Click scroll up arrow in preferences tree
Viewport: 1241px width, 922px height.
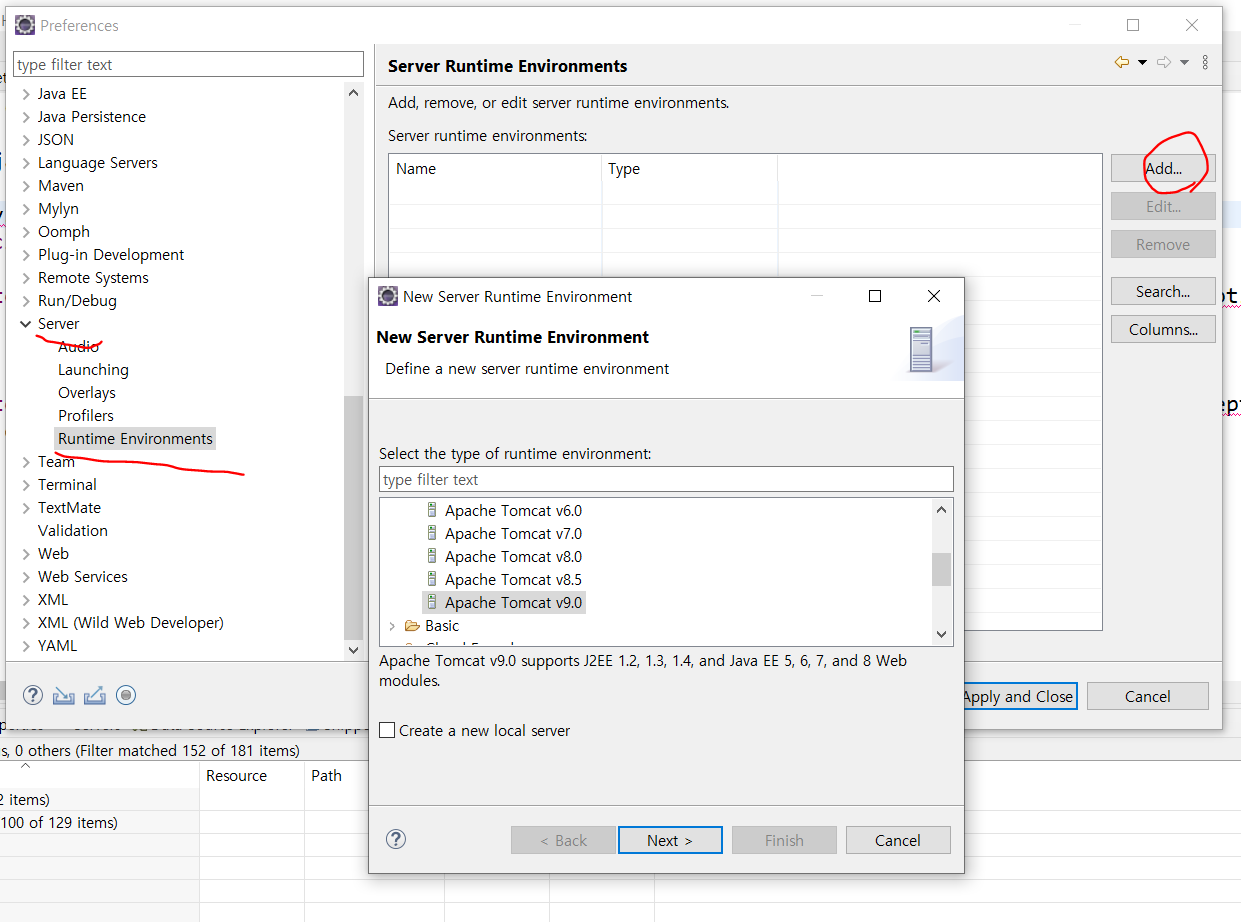353,93
